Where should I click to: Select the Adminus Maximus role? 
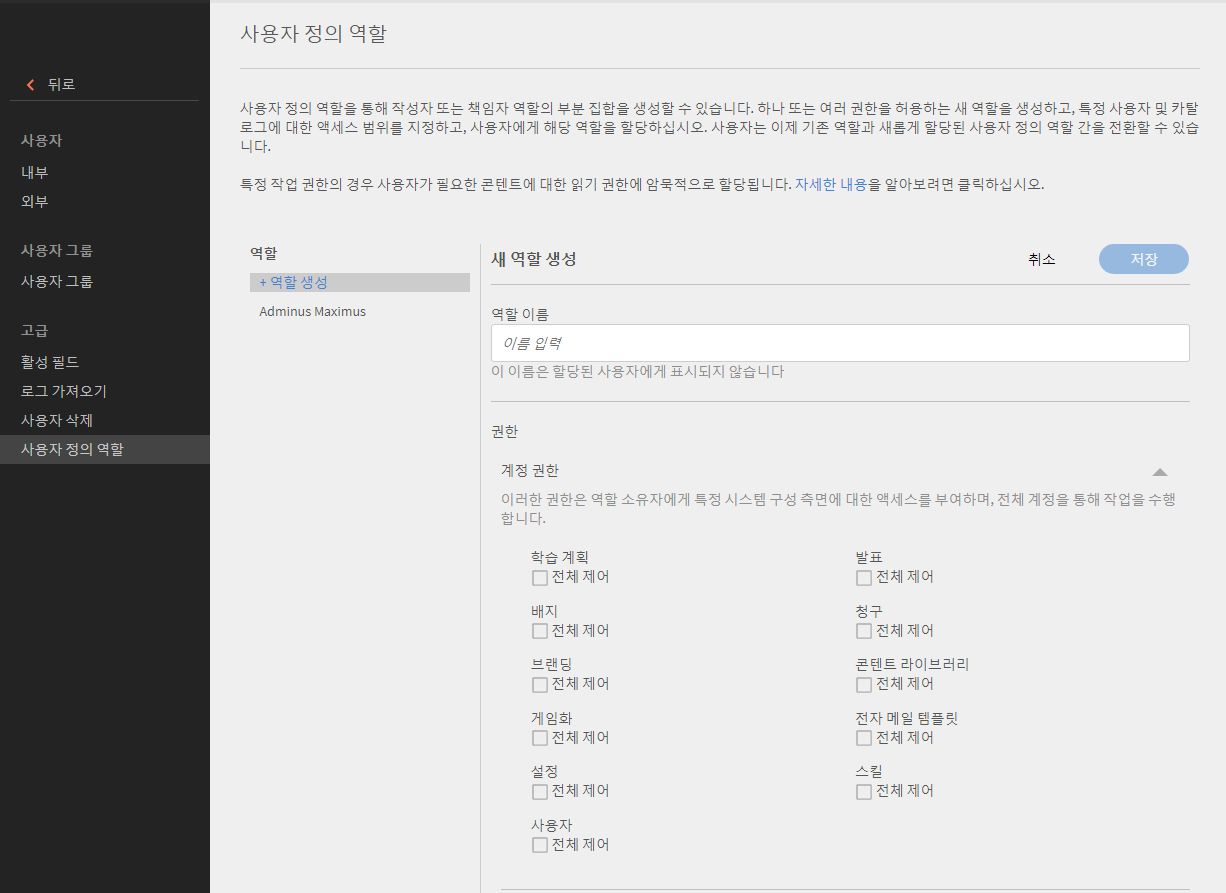pyautogui.click(x=312, y=312)
